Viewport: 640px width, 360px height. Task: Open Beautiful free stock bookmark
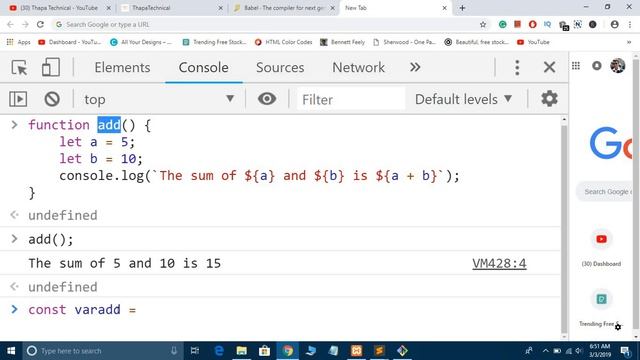(476, 42)
